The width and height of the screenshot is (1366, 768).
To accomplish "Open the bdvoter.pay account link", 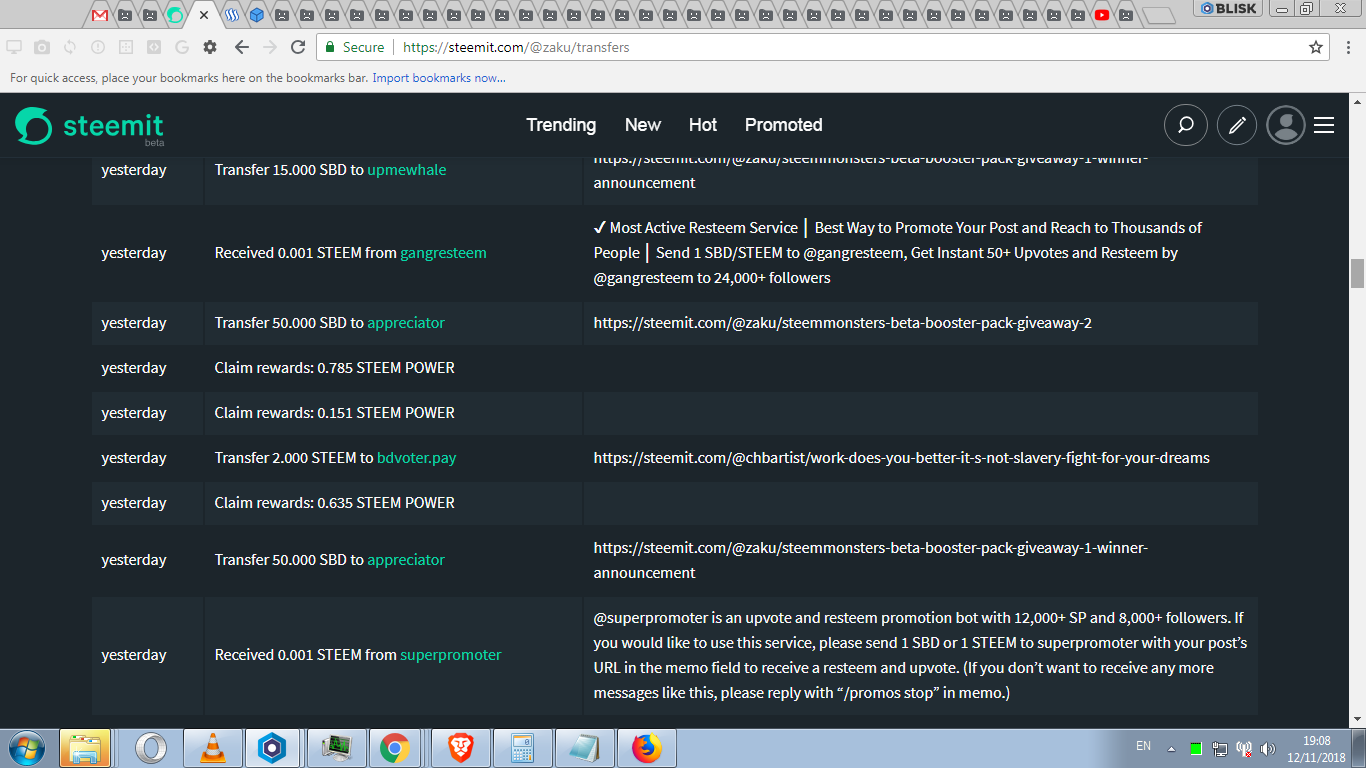I will click(417, 458).
